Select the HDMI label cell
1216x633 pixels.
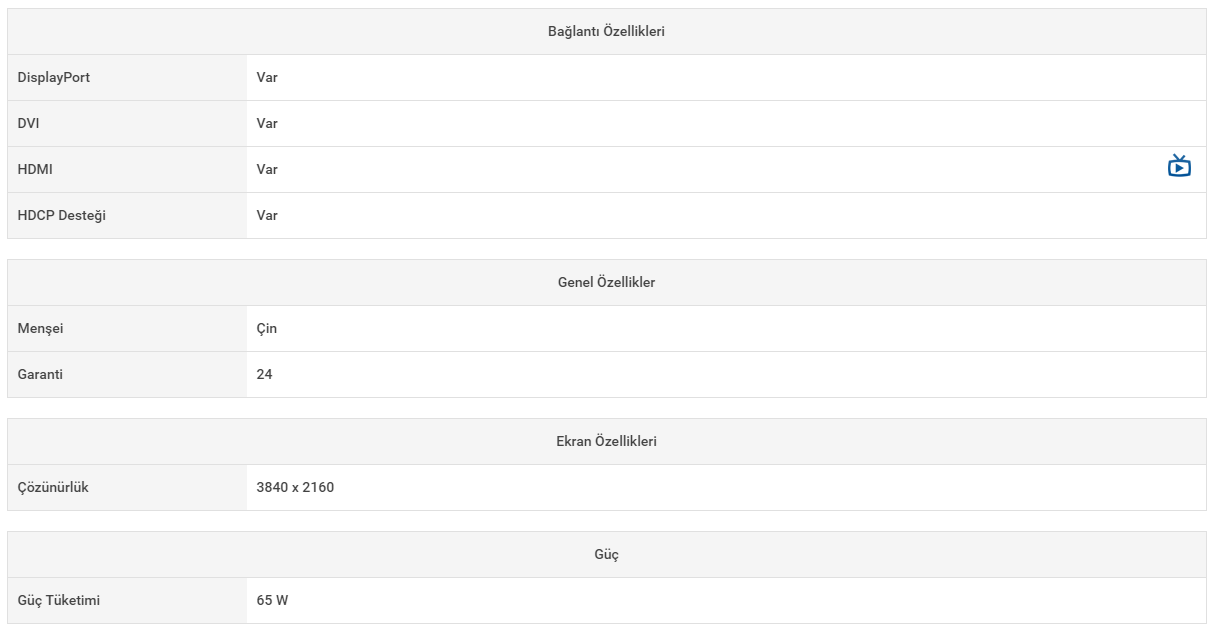(x=127, y=169)
